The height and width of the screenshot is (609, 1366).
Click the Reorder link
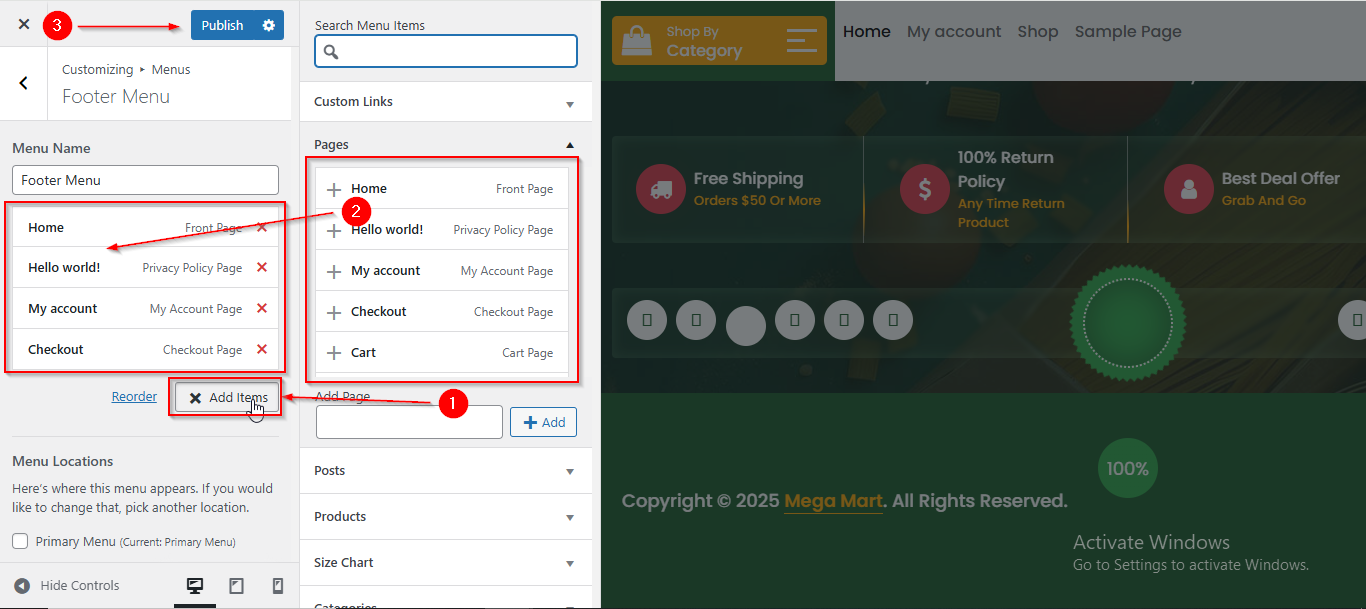(x=134, y=397)
